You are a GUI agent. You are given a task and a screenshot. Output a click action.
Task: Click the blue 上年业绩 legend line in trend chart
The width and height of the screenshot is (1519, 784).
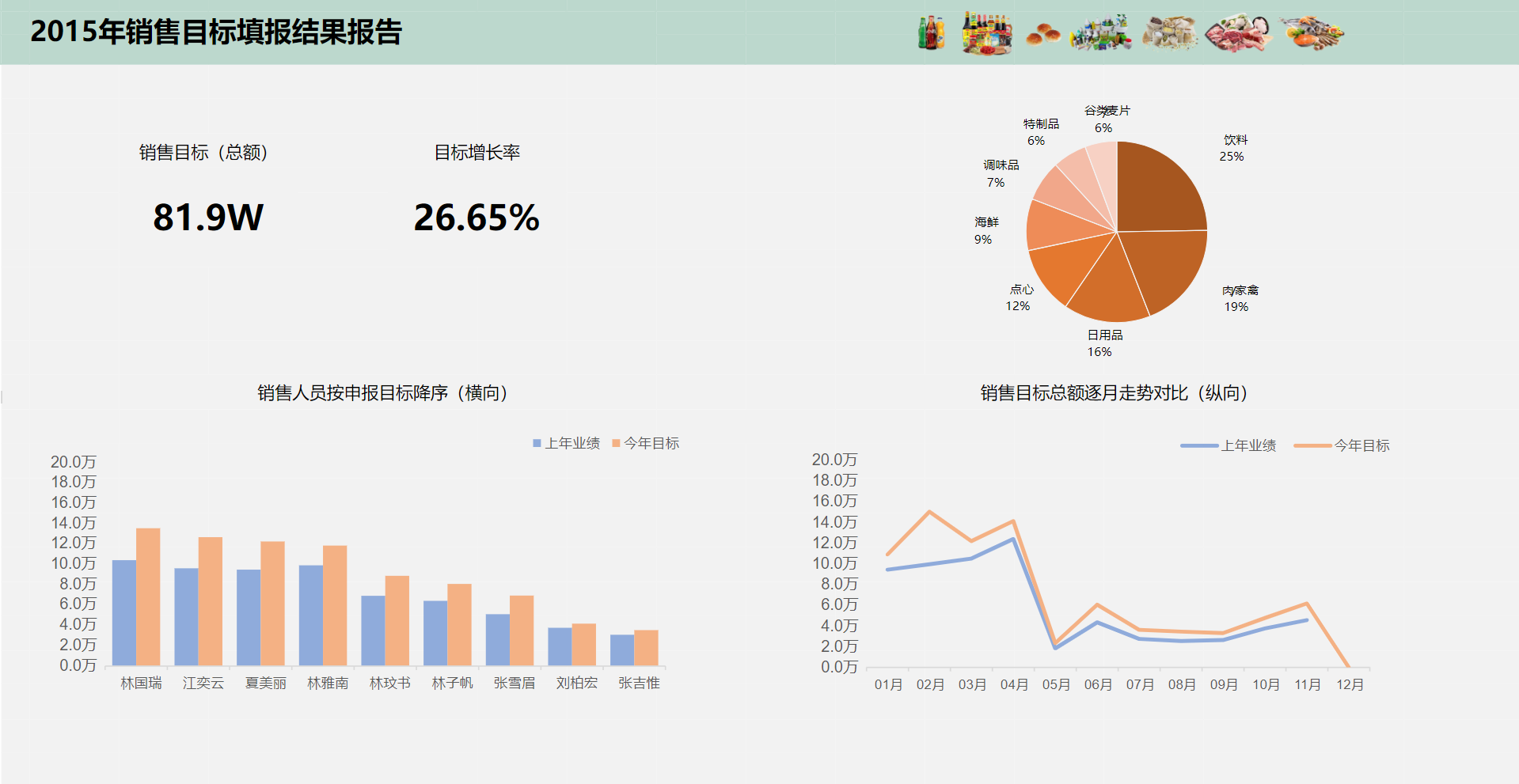point(1199,446)
